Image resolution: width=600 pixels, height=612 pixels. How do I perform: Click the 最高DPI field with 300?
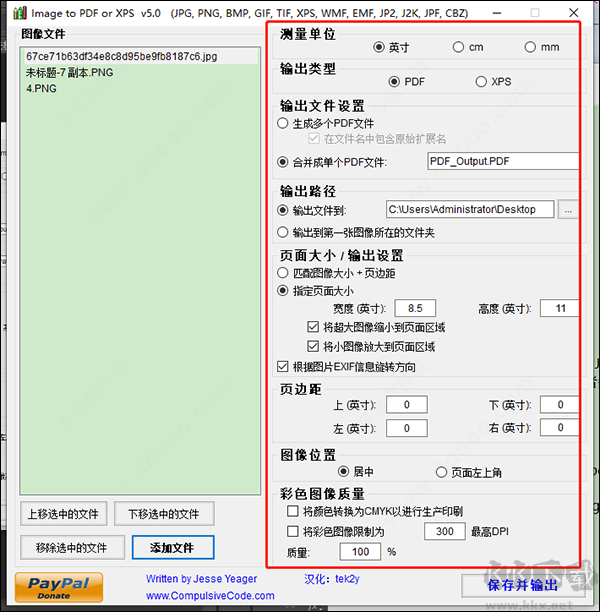[x=445, y=531]
